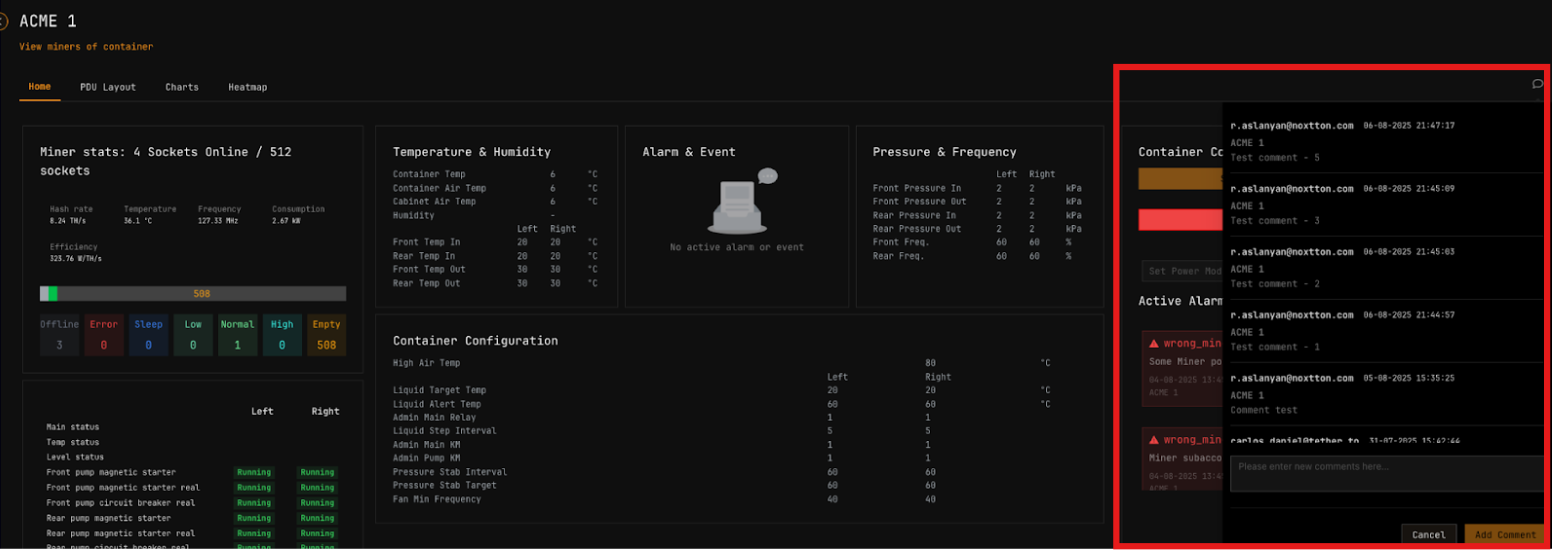Click the Add Comment button
1553x550 pixels.
1505,535
